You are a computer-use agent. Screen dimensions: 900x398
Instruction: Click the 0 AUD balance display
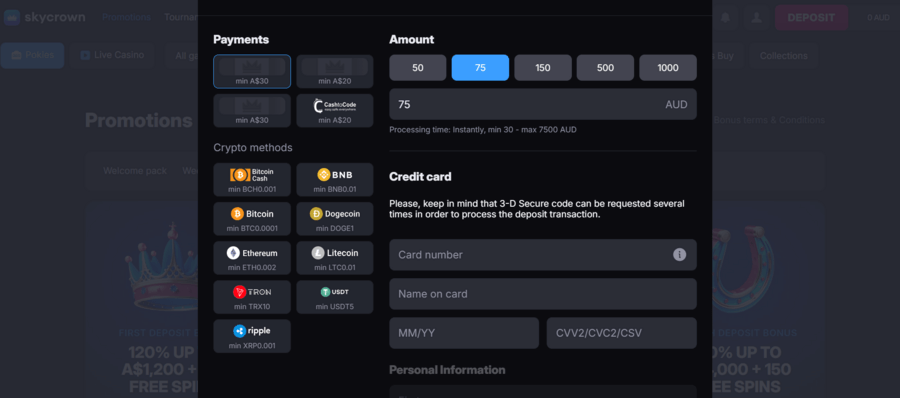(878, 18)
